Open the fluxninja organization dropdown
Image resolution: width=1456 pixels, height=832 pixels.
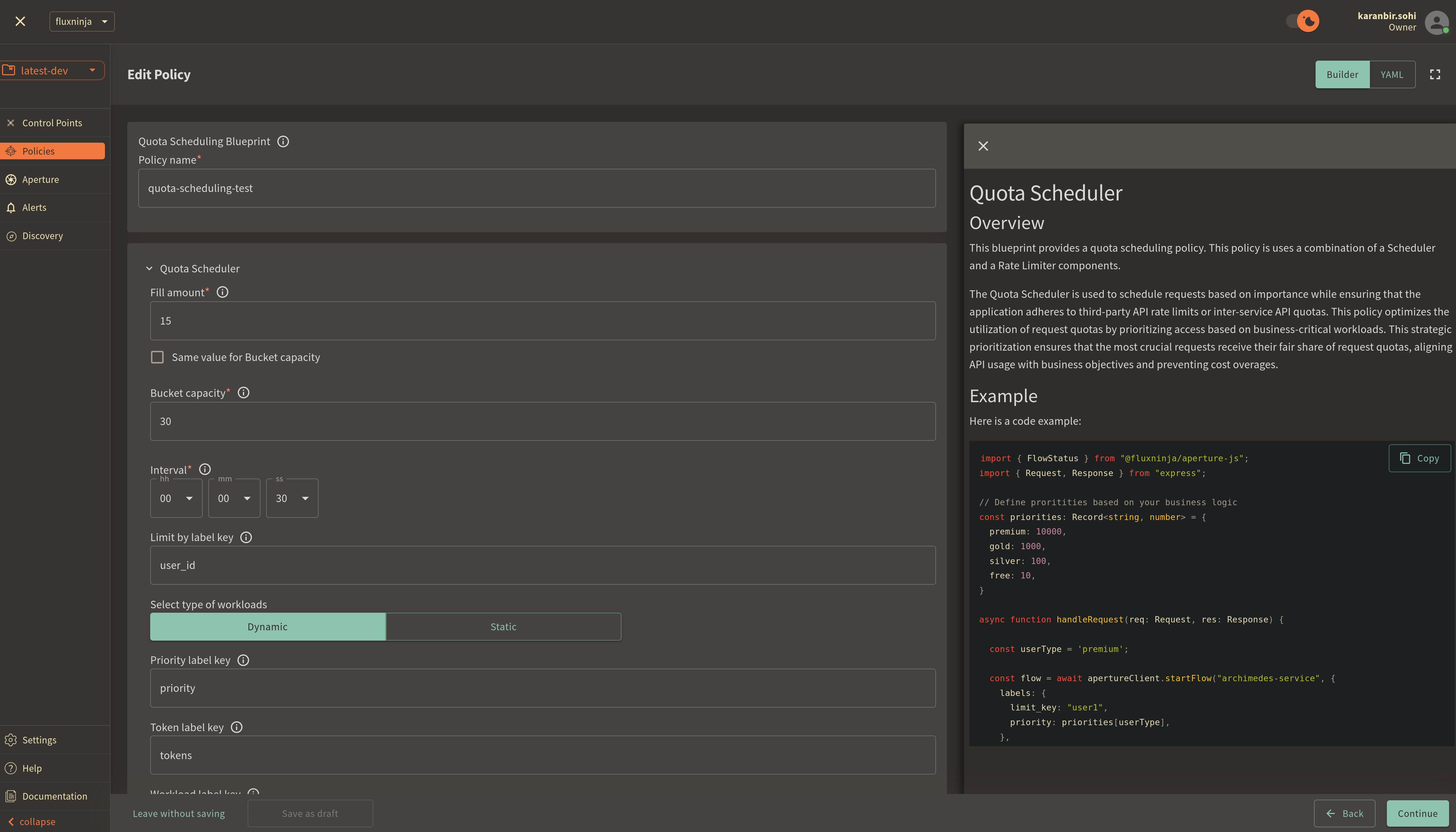click(82, 21)
